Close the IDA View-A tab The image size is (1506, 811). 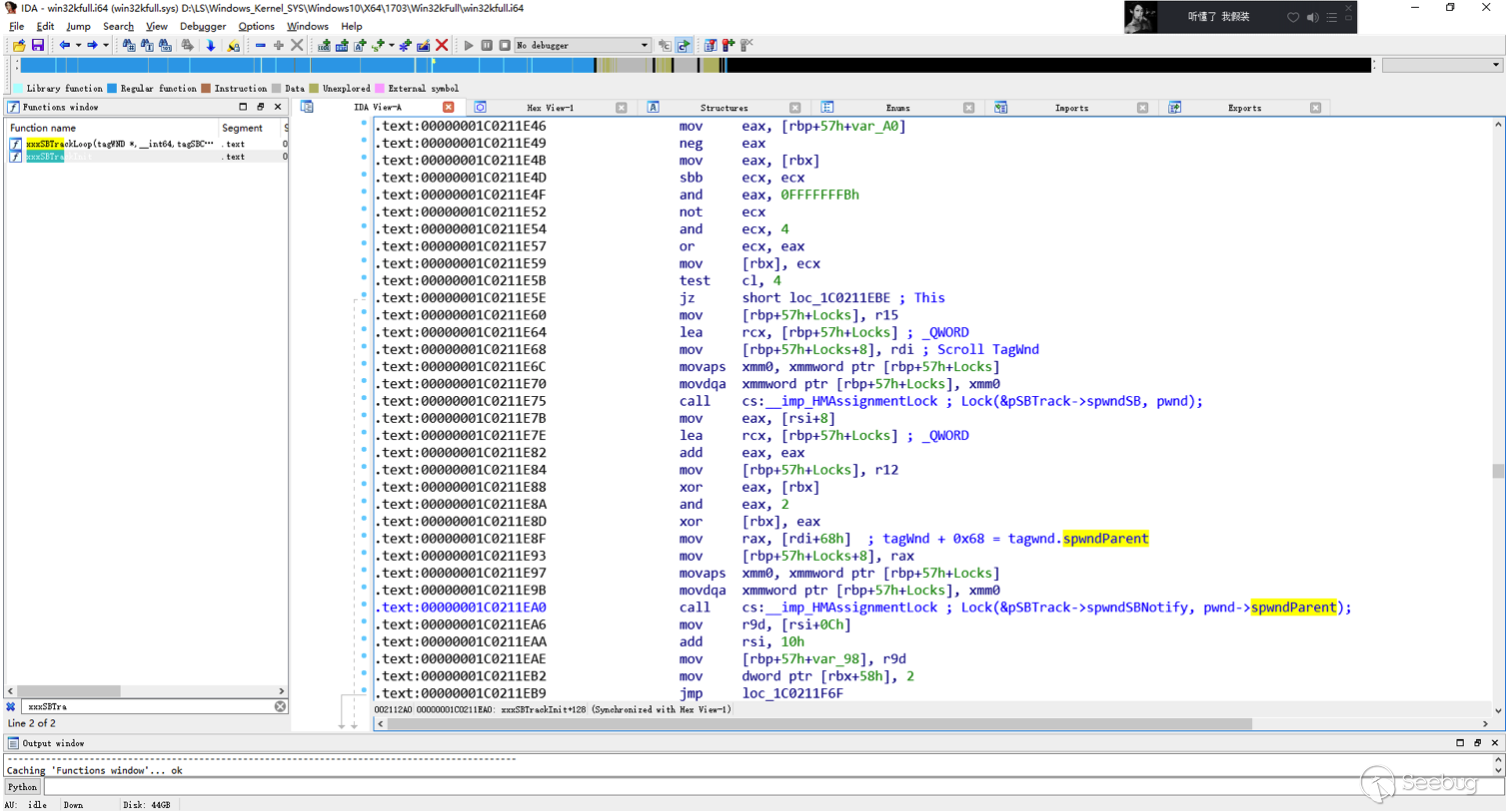(x=448, y=107)
